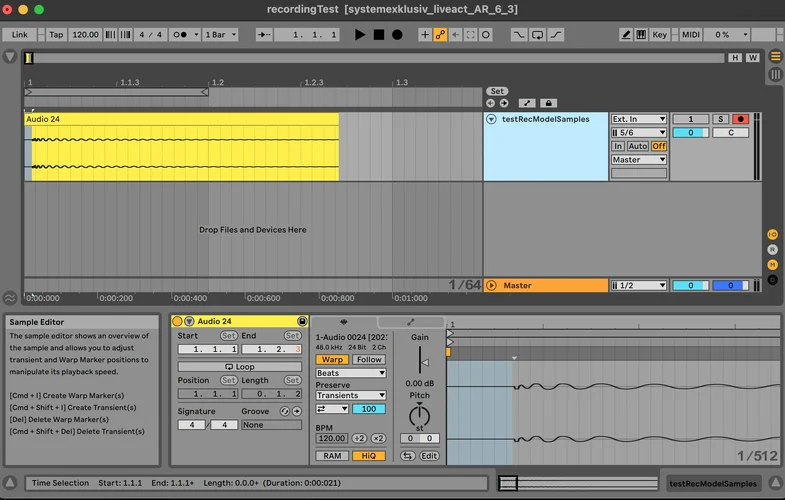
Task: Click the 120.00 tempo field
Action: tap(85, 34)
